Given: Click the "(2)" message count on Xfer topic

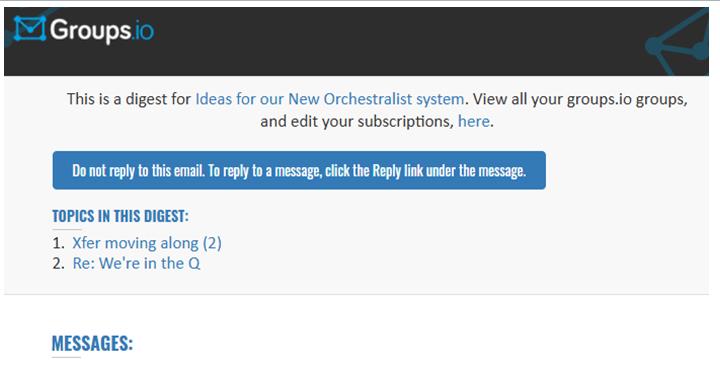Looking at the screenshot, I should coord(212,243).
